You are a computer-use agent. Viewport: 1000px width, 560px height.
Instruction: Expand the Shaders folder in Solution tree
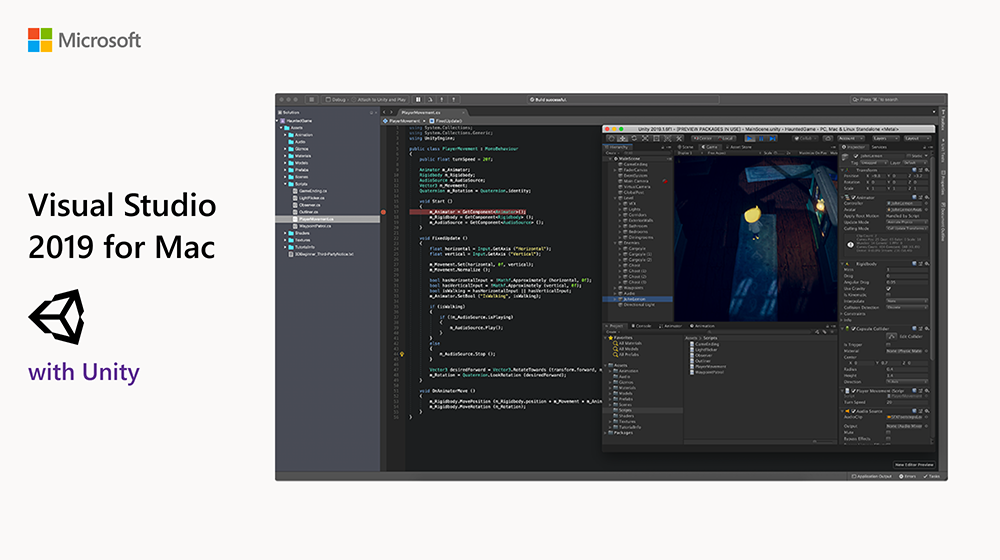click(x=285, y=233)
